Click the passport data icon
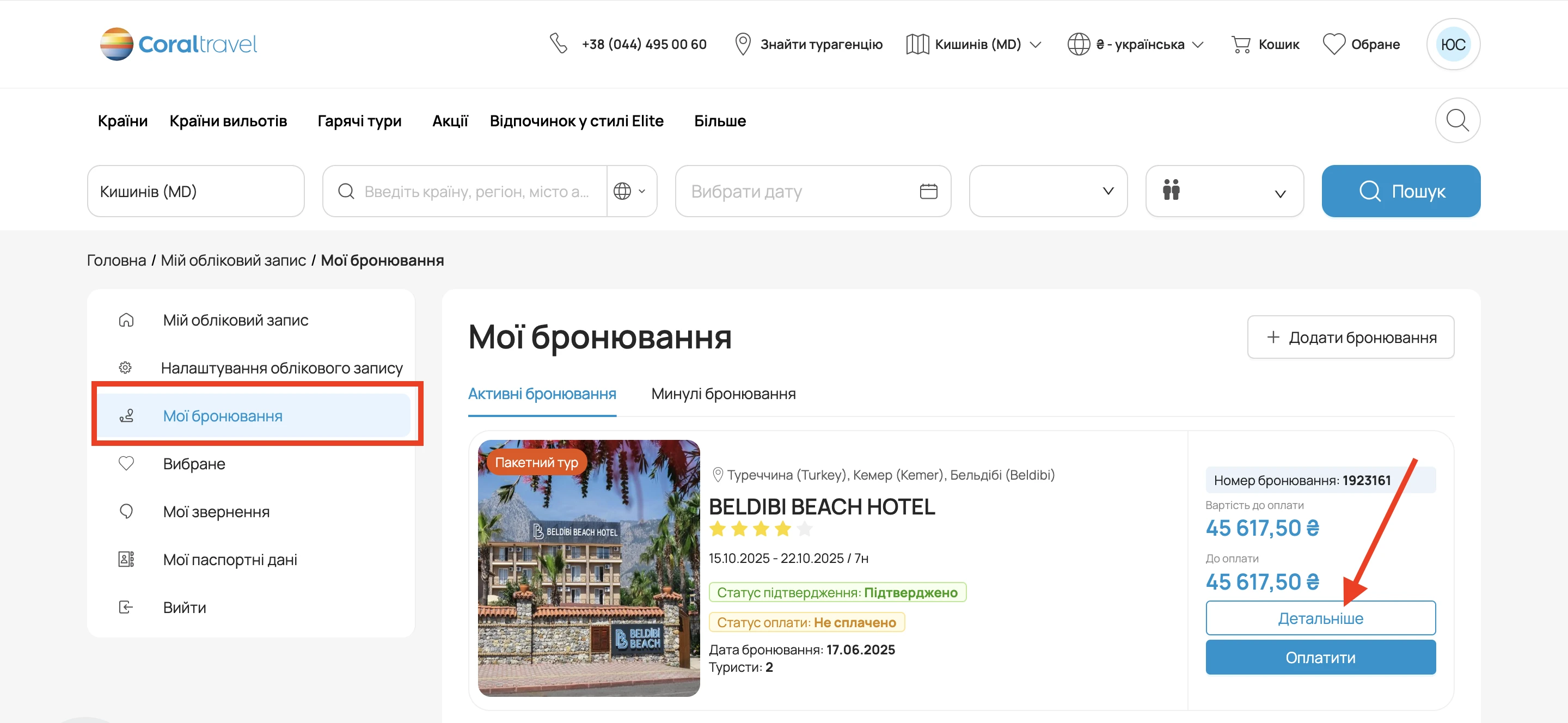This screenshot has height=723, width=1568. pyautogui.click(x=126, y=559)
